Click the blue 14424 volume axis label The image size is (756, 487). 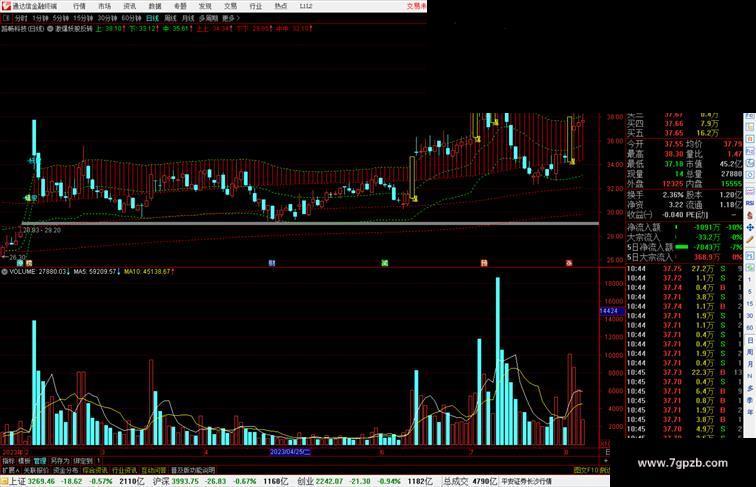pyautogui.click(x=611, y=311)
